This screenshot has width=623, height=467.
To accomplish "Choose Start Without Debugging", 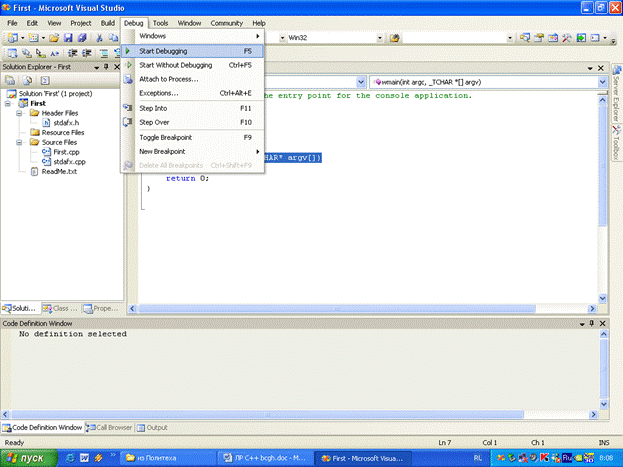I will [x=192, y=65].
